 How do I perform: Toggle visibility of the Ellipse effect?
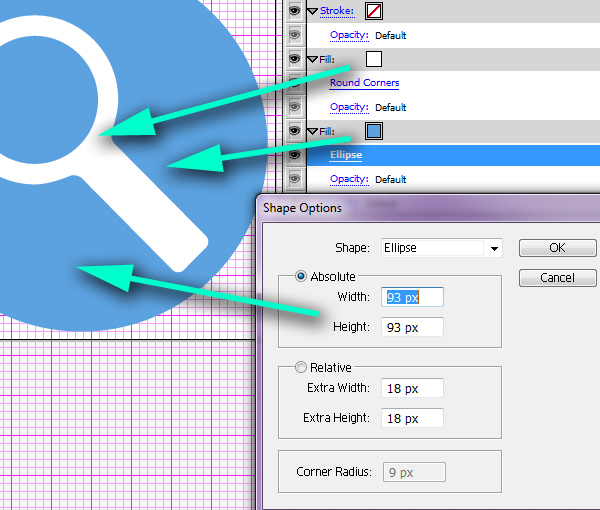[x=294, y=155]
